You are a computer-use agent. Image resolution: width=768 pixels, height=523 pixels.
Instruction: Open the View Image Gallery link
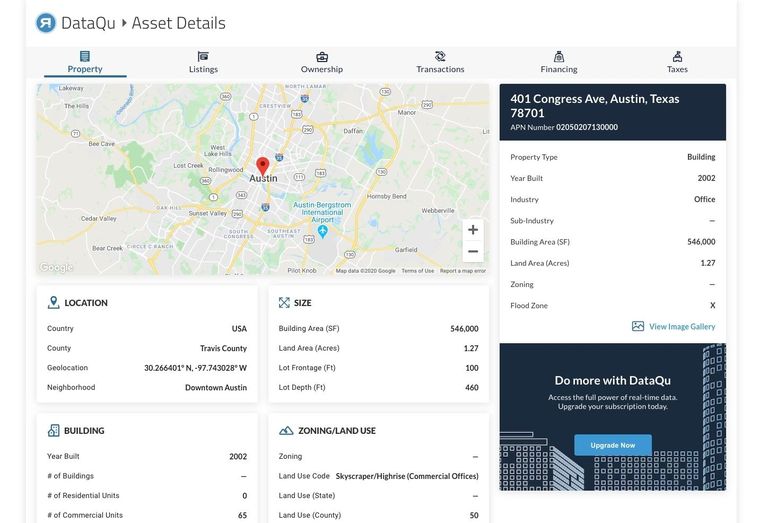[682, 327]
